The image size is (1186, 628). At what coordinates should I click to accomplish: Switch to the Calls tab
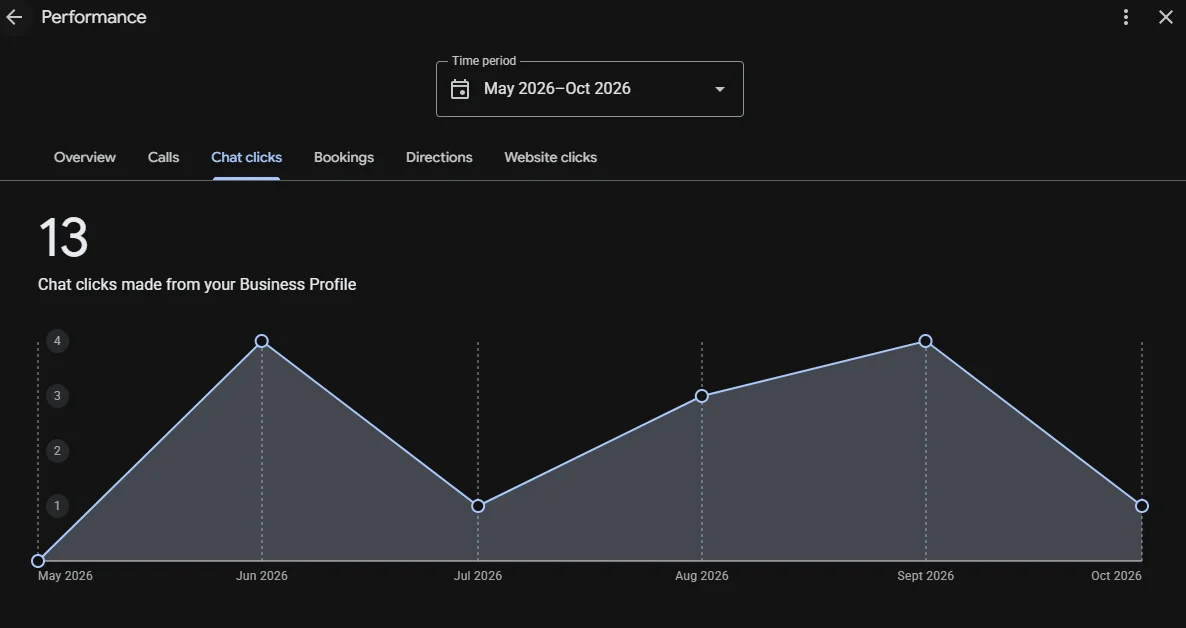(163, 157)
